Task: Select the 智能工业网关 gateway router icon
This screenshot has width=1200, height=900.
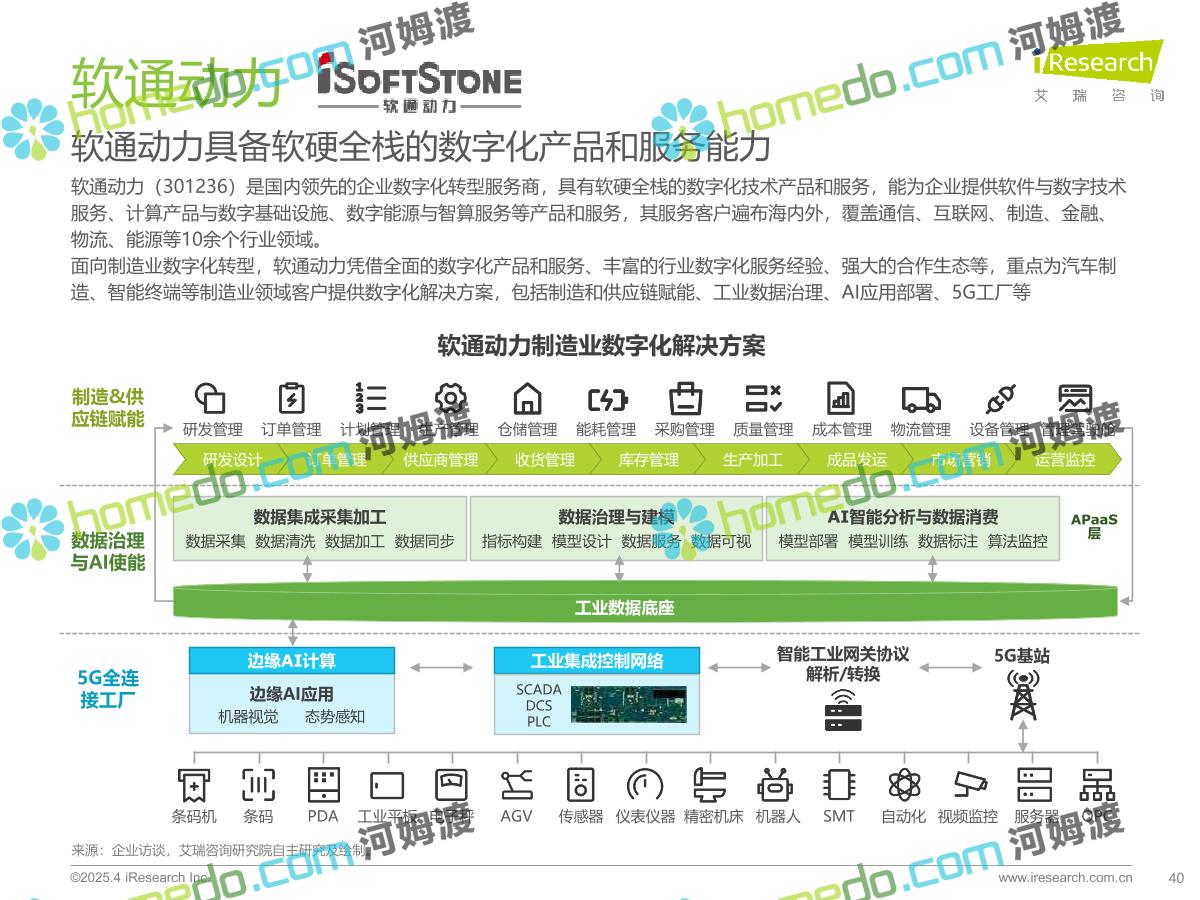Action: click(843, 708)
